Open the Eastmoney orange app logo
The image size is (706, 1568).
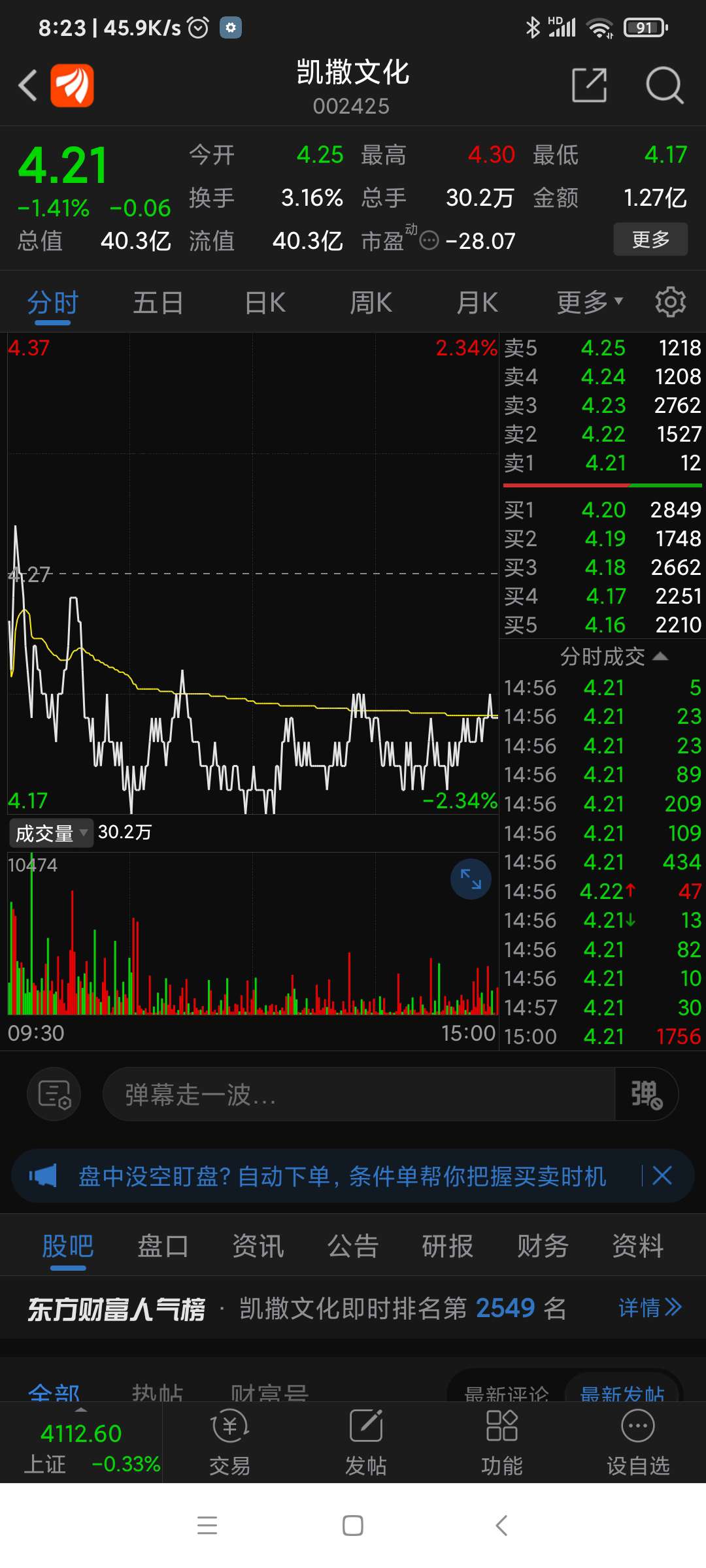pos(72,85)
